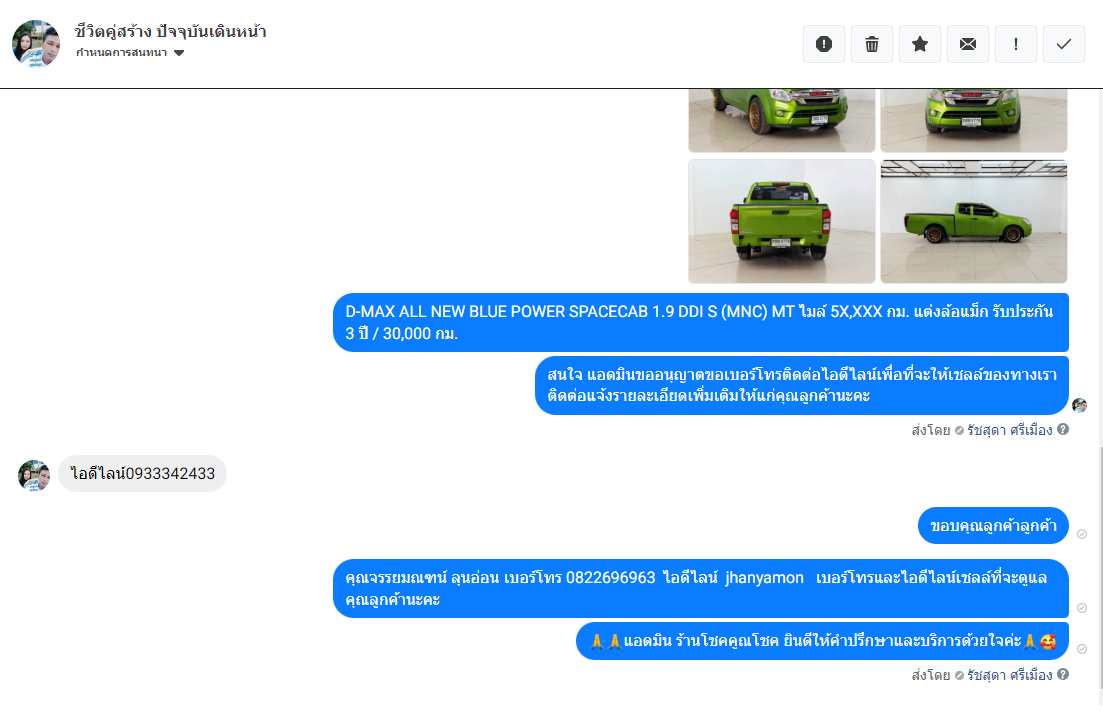This screenshot has width=1103, height=718.
Task: Open the green pickup side view photo
Action: 974,221
